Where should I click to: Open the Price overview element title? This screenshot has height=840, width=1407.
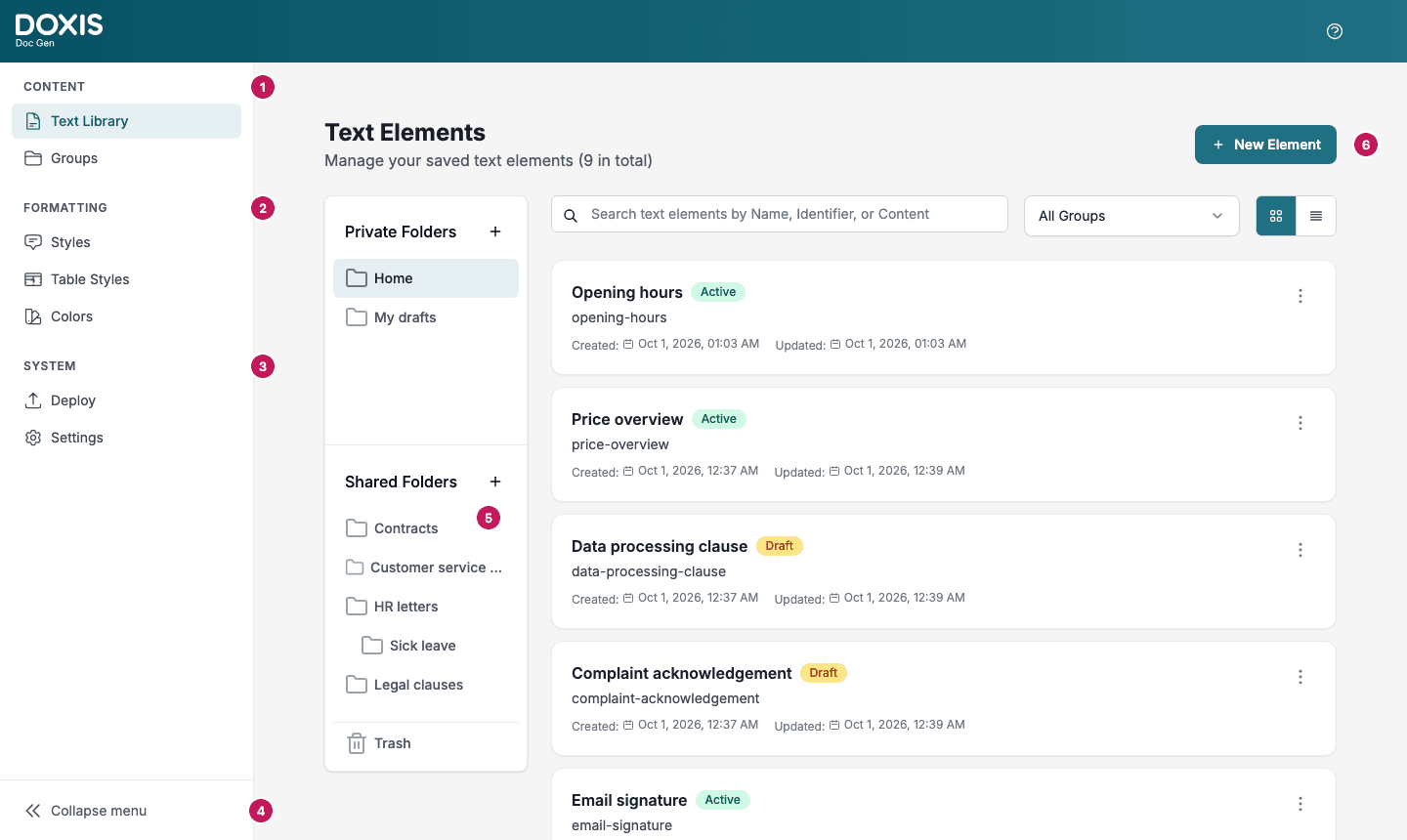point(627,419)
